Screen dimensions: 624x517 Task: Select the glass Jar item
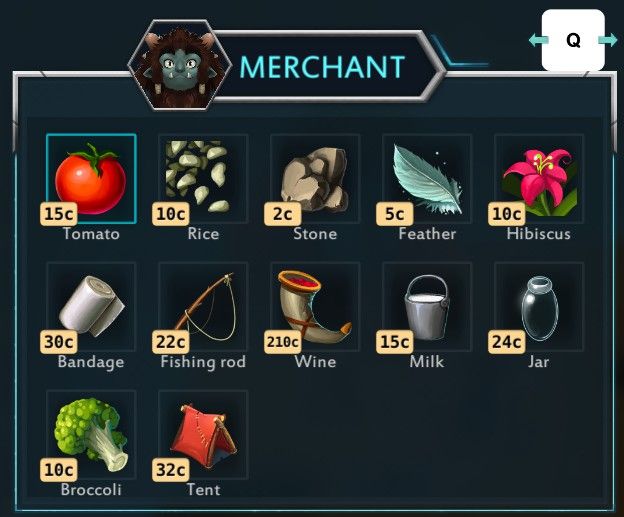(x=539, y=307)
